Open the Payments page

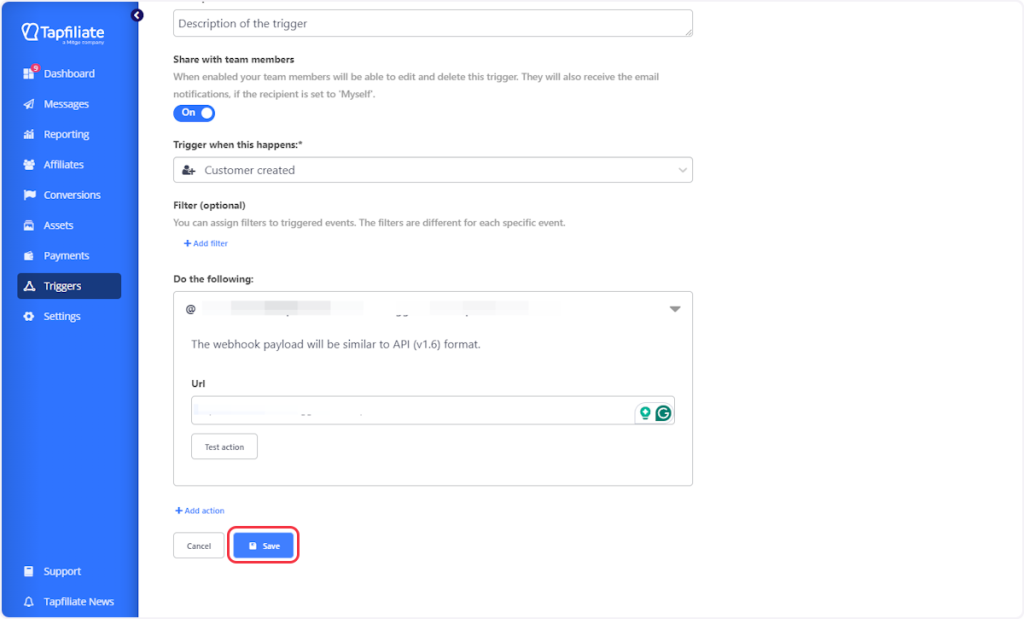66,256
